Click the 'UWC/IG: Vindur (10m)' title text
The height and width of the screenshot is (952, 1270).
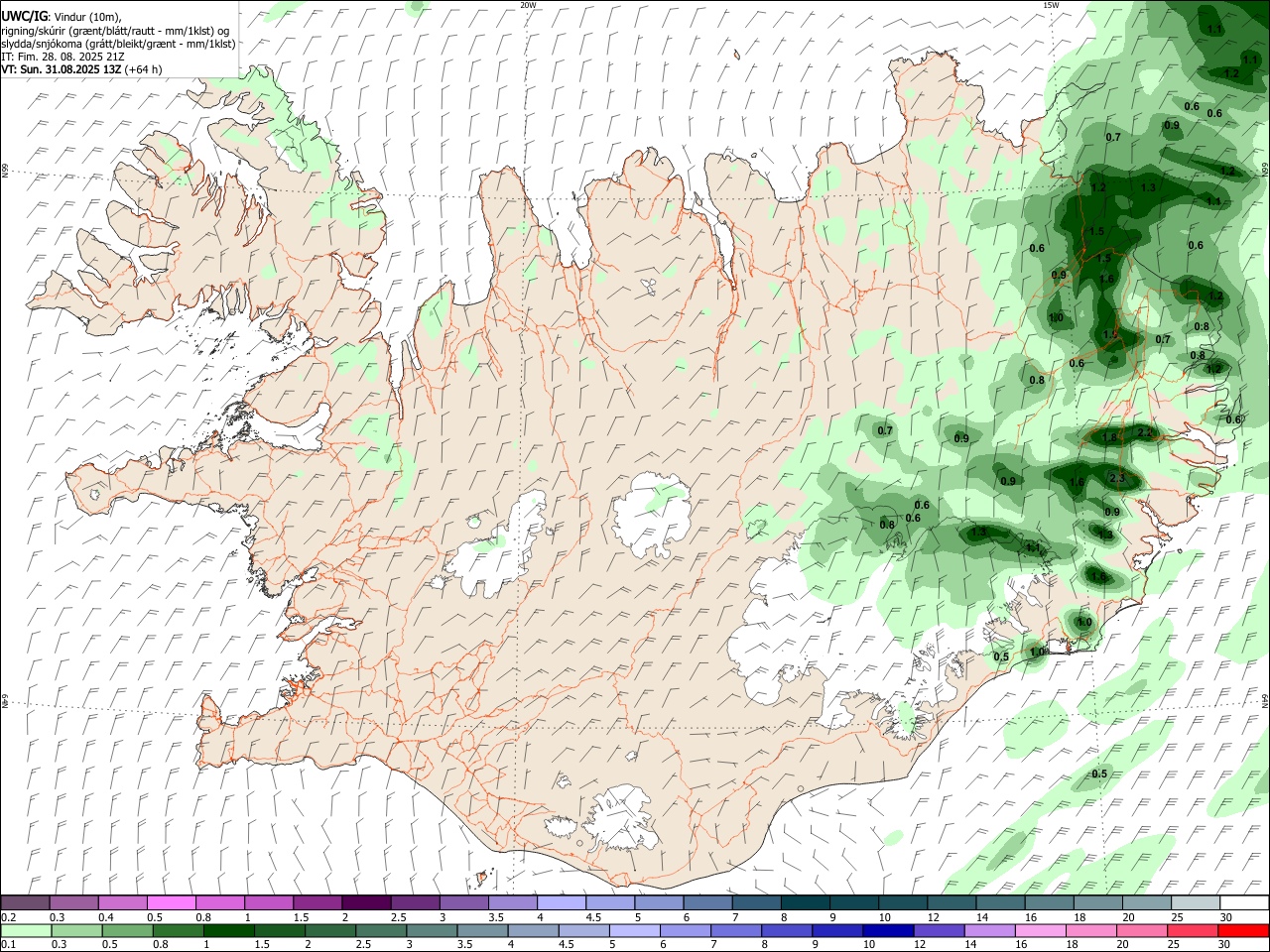[x=62, y=17]
